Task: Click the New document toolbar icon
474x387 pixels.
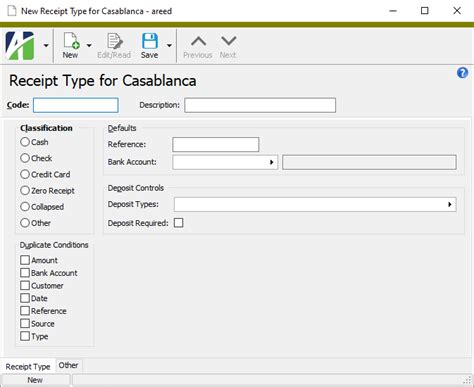Action: [71, 41]
